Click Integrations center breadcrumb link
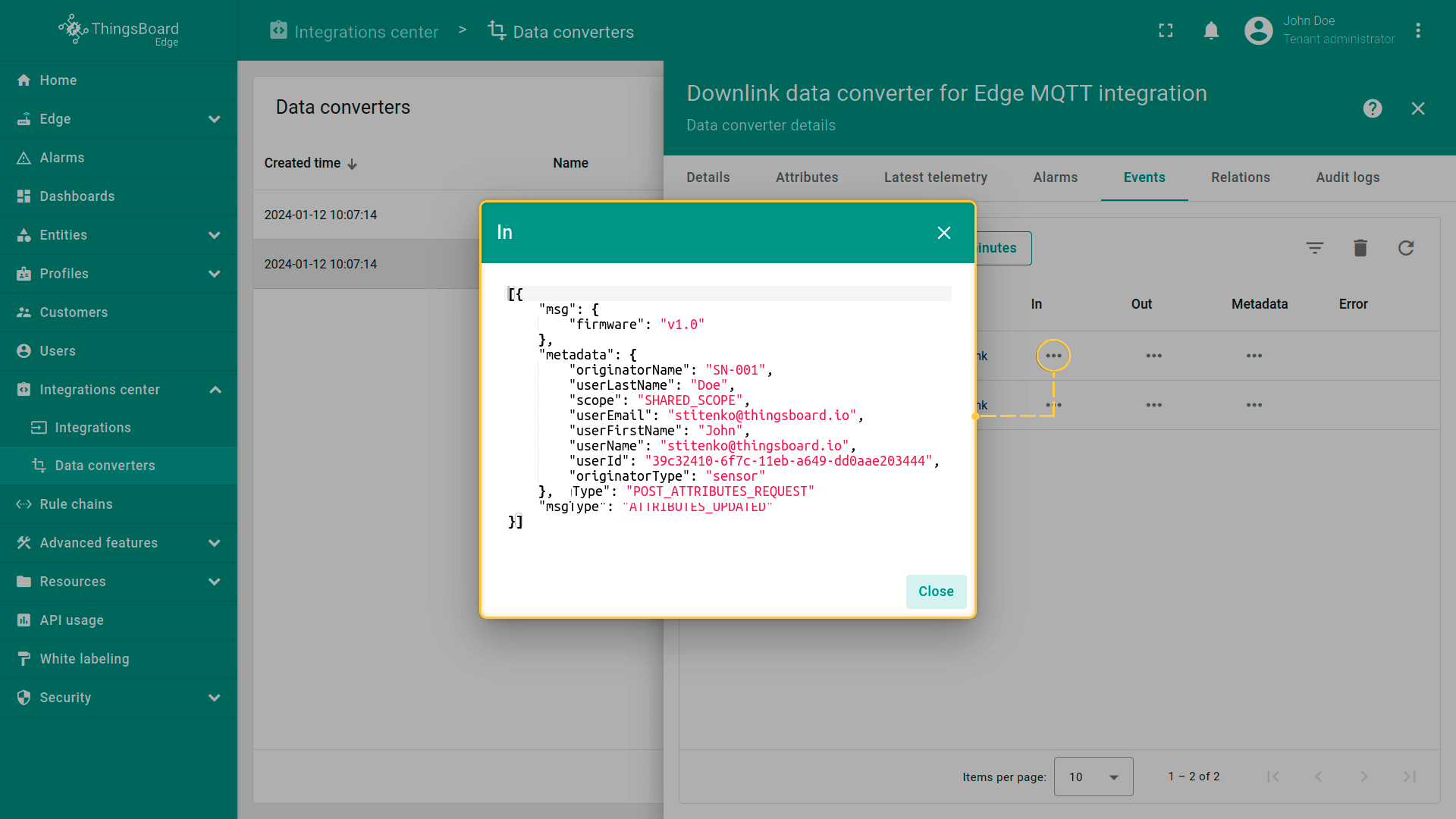Image resolution: width=1456 pixels, height=819 pixels. pyautogui.click(x=366, y=32)
